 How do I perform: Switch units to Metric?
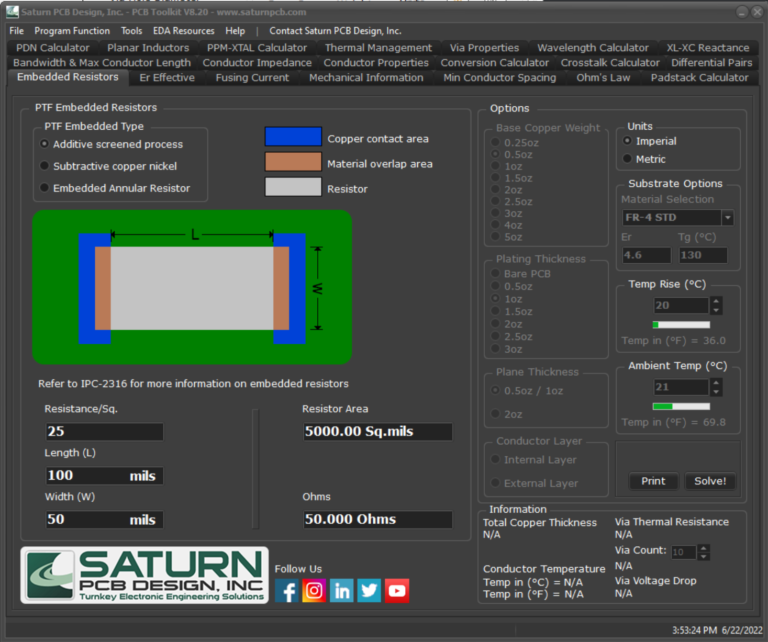click(627, 159)
